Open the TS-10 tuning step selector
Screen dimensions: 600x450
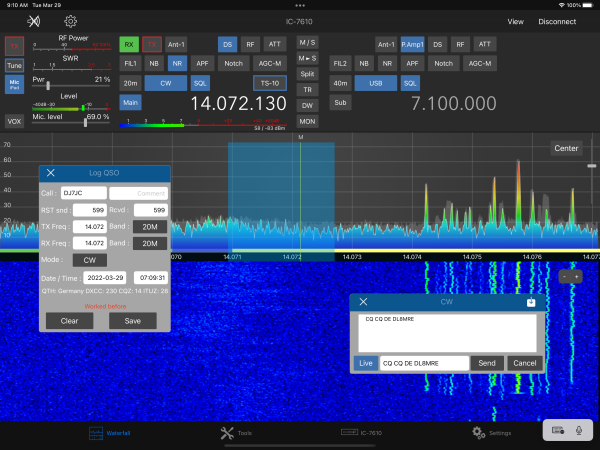(268, 83)
